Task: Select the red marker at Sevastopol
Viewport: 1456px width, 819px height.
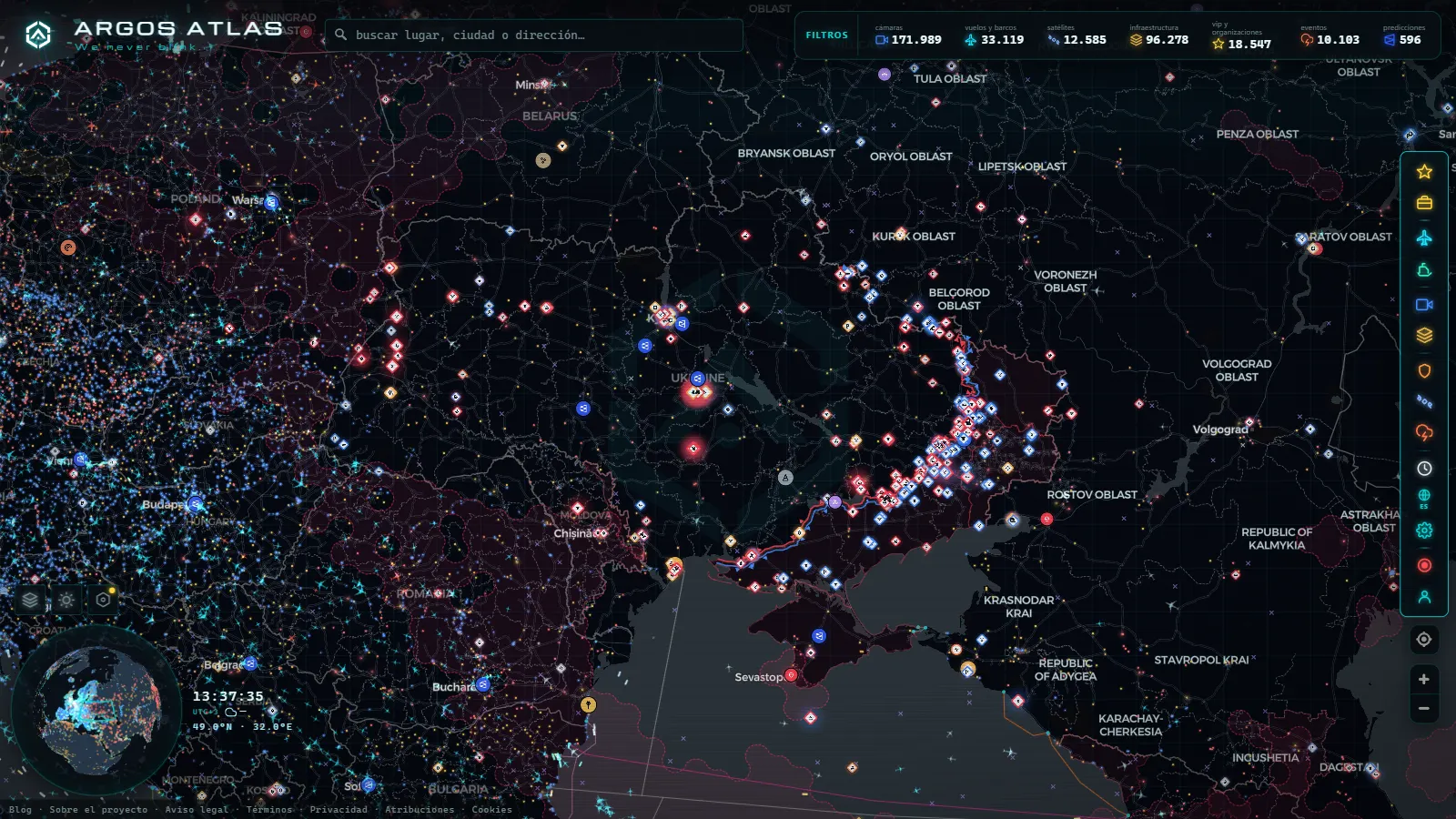Action: [x=791, y=675]
